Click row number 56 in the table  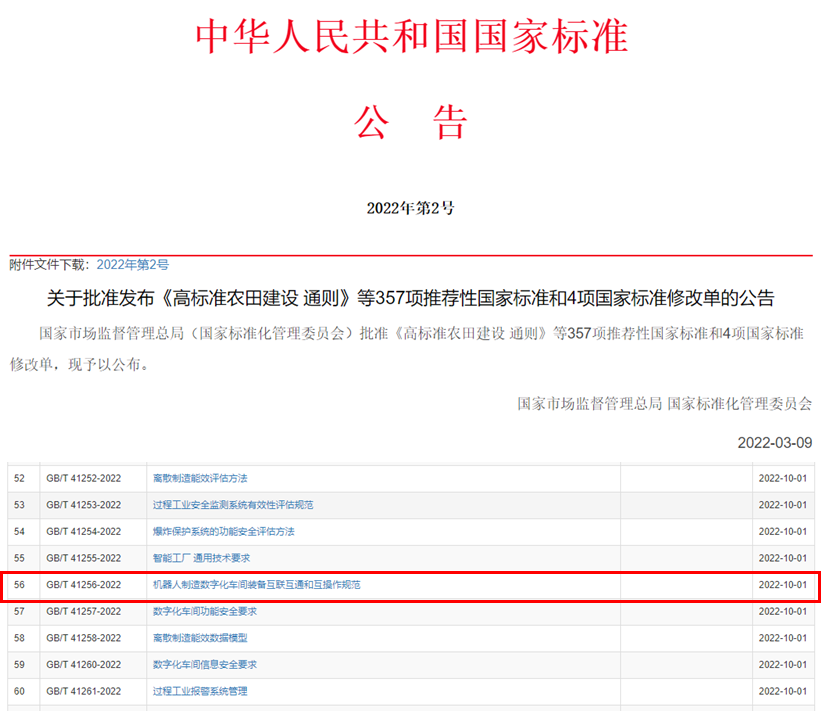[19, 584]
